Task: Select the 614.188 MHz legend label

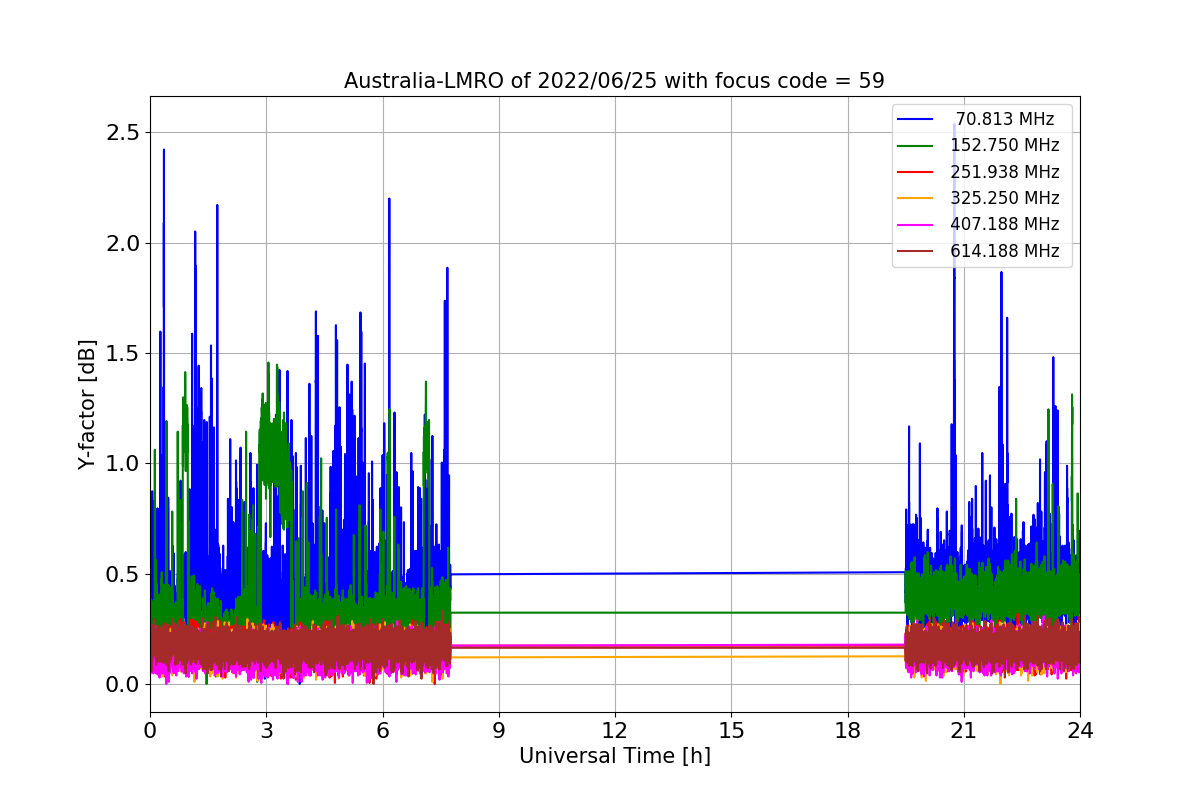Action: coord(1005,251)
